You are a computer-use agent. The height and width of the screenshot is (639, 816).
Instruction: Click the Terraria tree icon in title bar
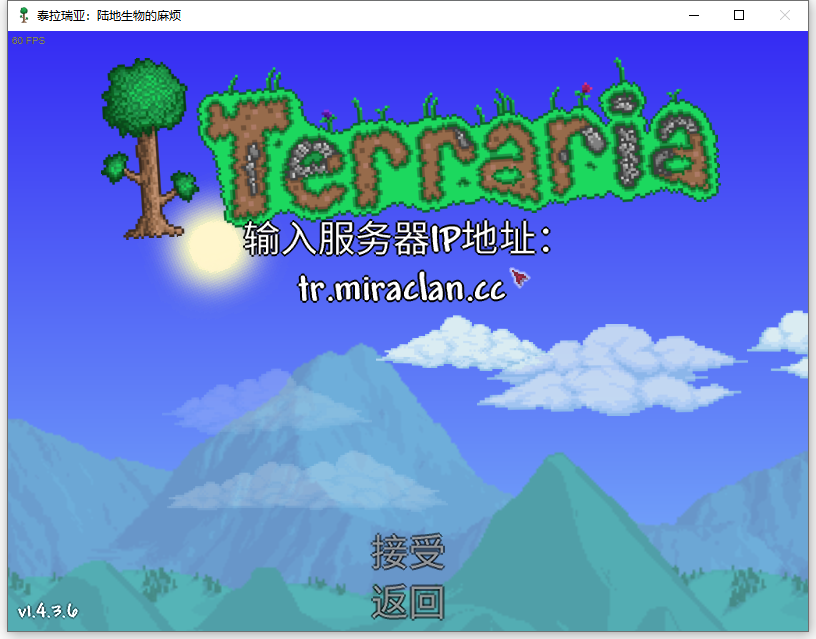(x=23, y=16)
